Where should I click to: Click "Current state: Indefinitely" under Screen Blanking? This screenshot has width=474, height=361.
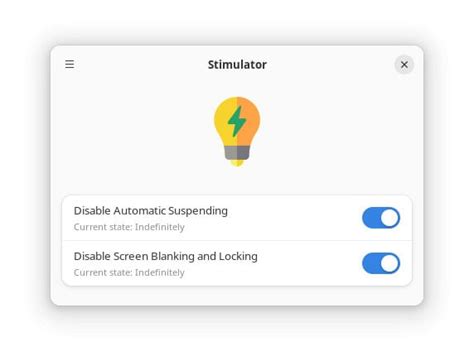tap(129, 273)
